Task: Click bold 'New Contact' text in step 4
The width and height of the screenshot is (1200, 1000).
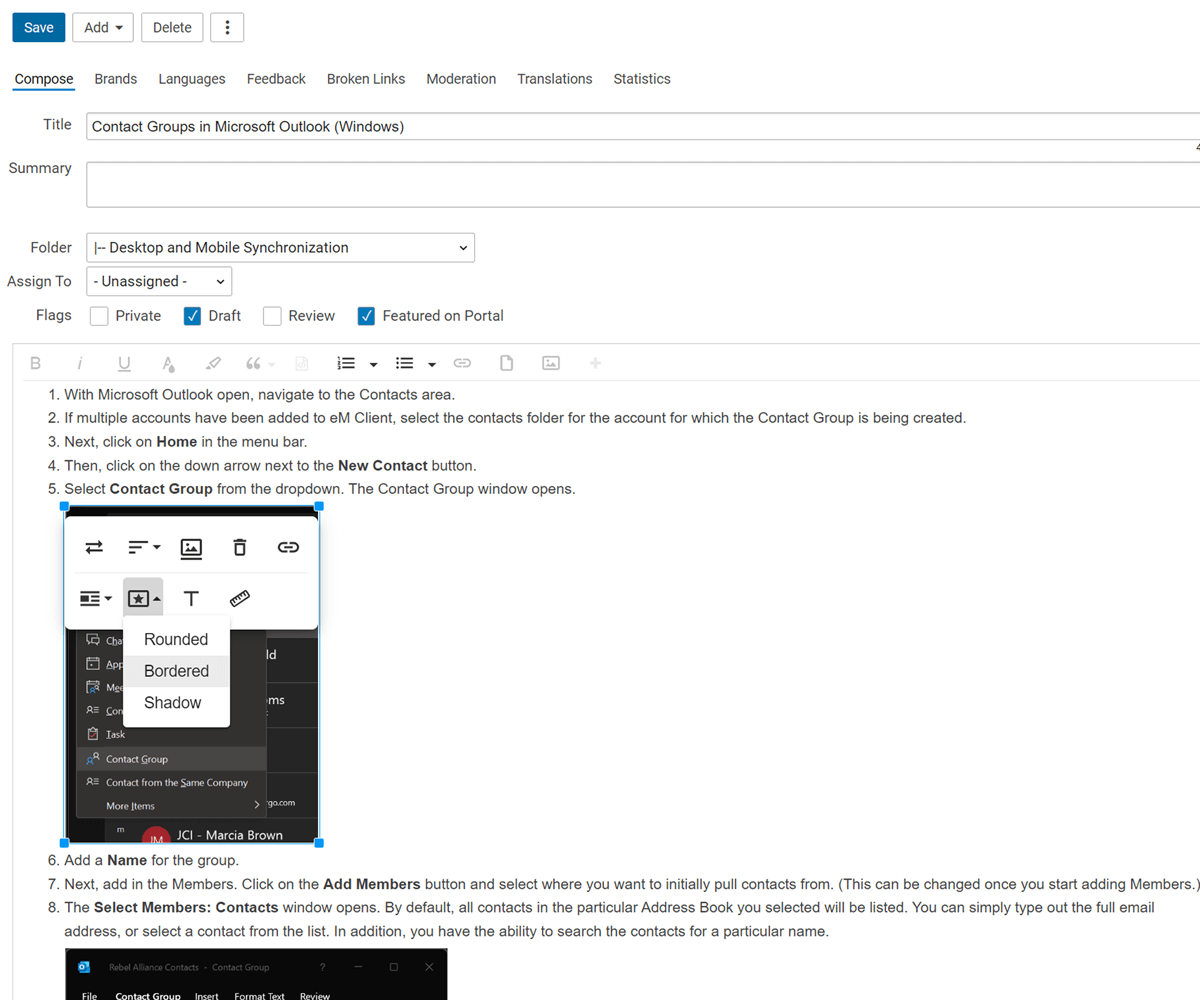Action: tap(383, 466)
